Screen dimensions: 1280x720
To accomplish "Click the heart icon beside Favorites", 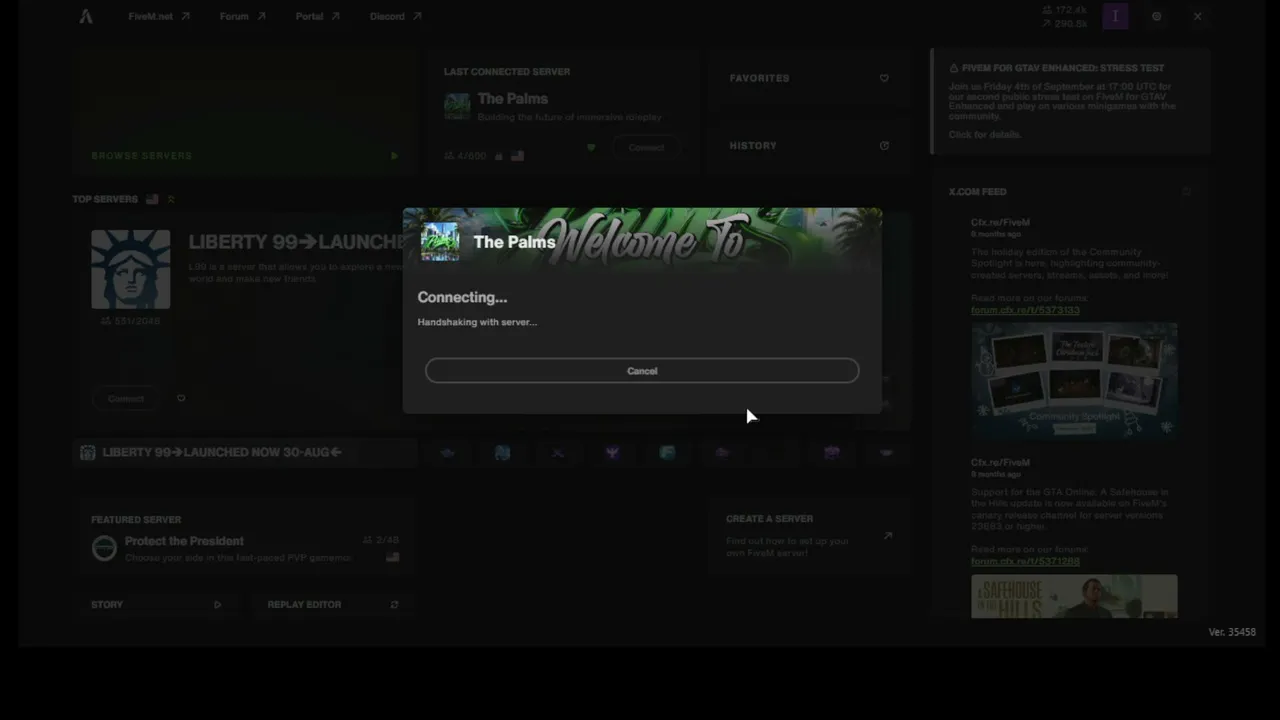I will pos(884,78).
